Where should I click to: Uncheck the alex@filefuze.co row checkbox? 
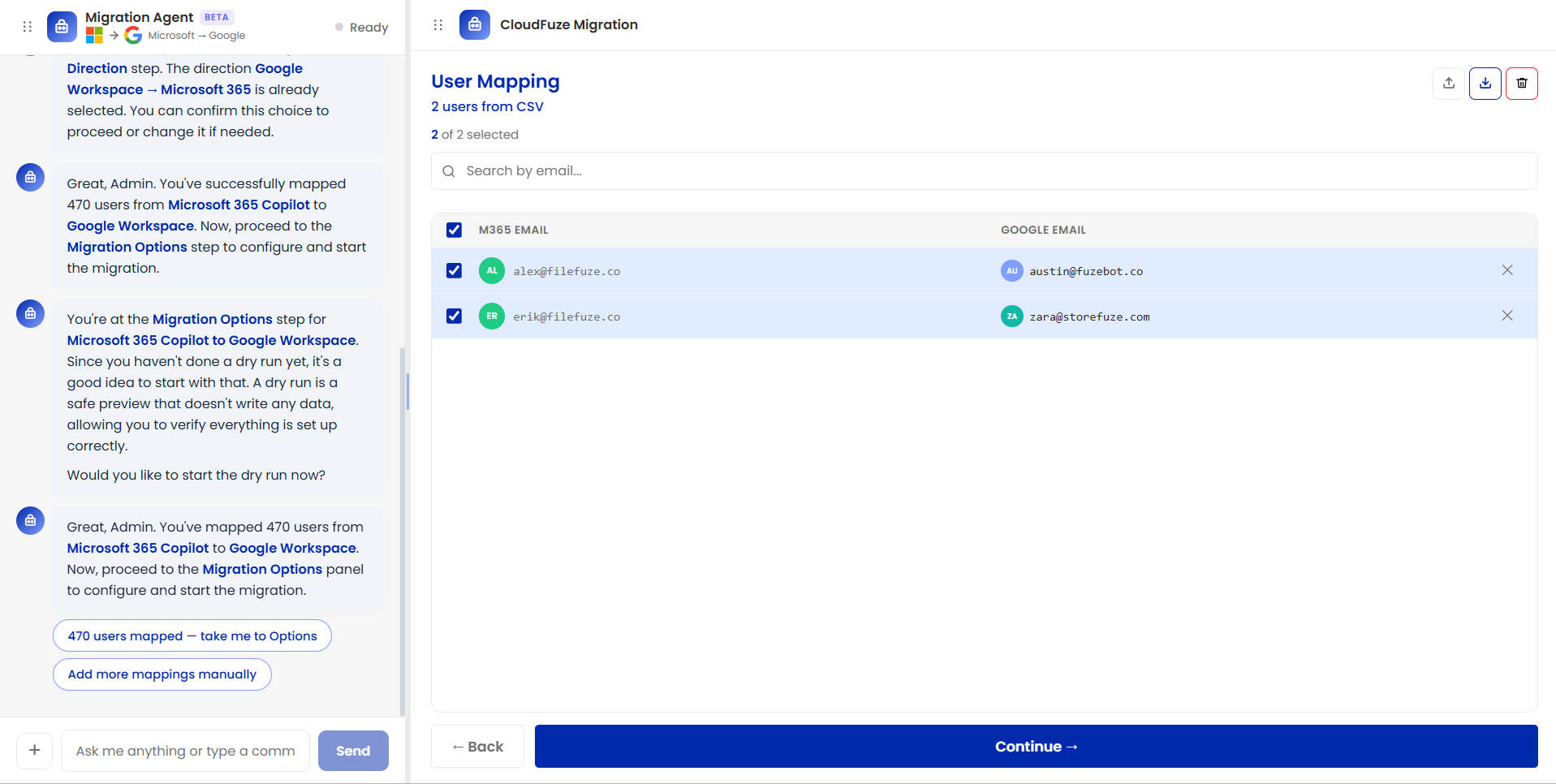(454, 270)
